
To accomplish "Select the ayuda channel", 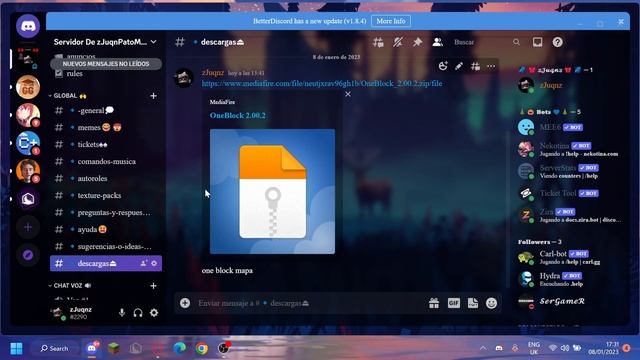I will [106, 229].
